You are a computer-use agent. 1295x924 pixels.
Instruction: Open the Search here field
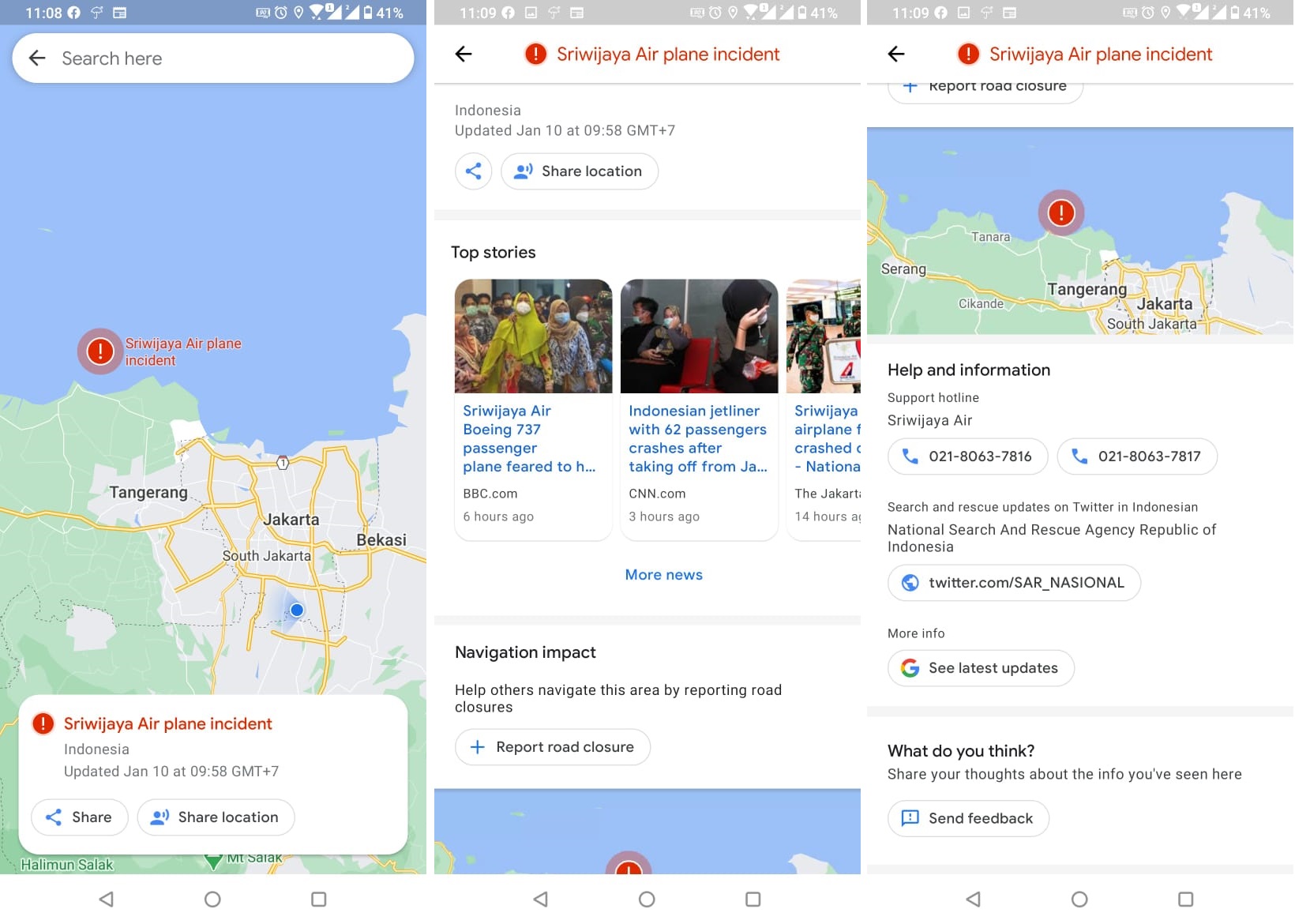pyautogui.click(x=212, y=58)
